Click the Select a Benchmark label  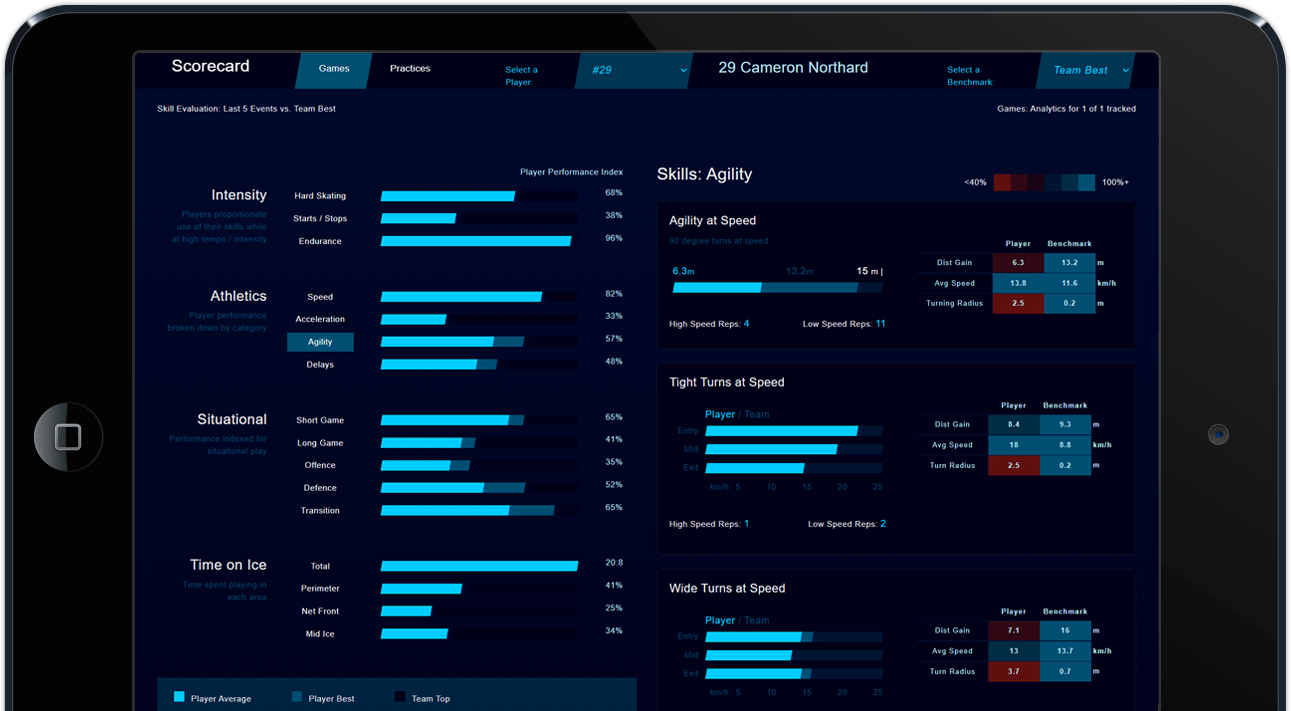[x=969, y=76]
